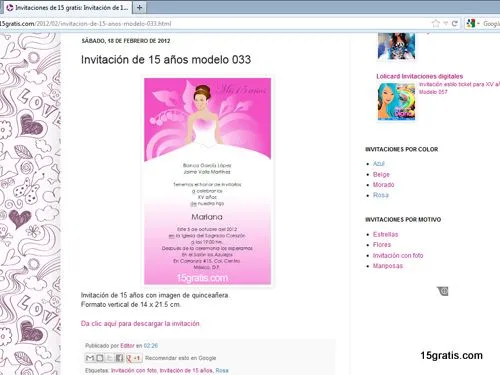Click the Google +1 button
500x375 pixels.
(x=133, y=358)
